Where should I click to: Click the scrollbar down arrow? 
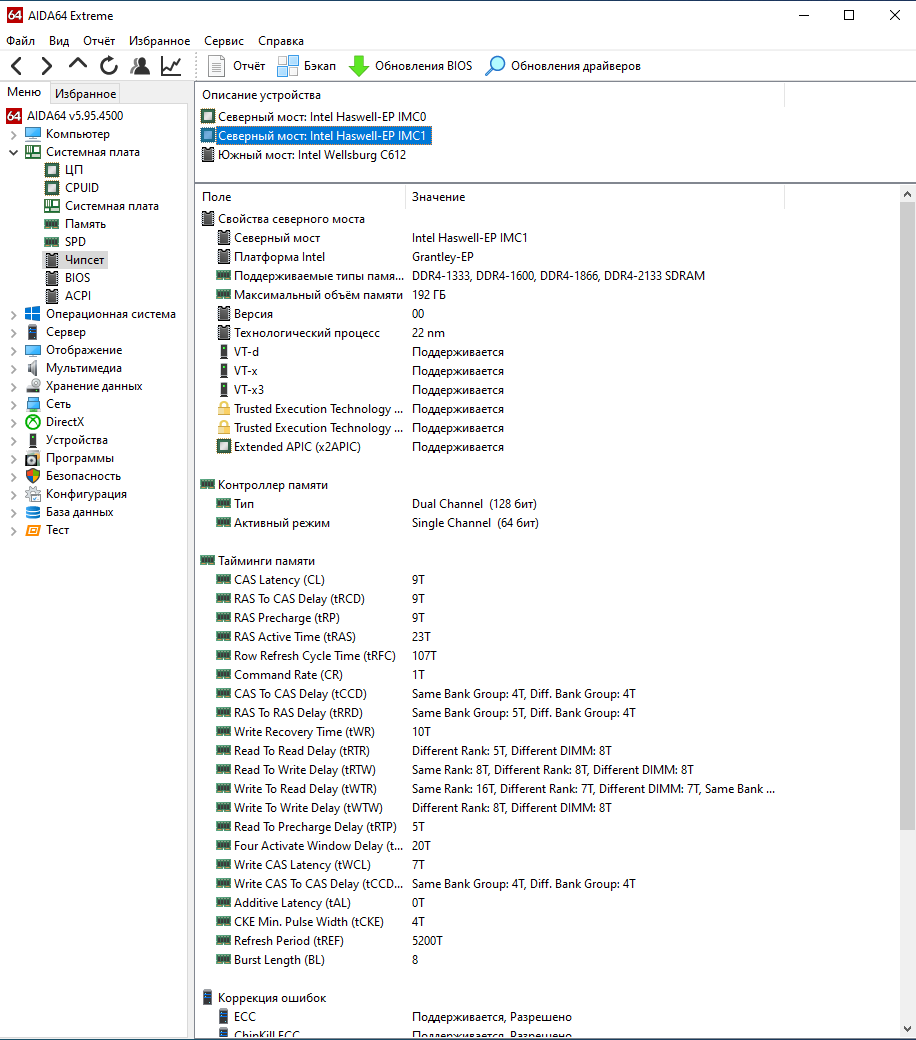point(907,1029)
